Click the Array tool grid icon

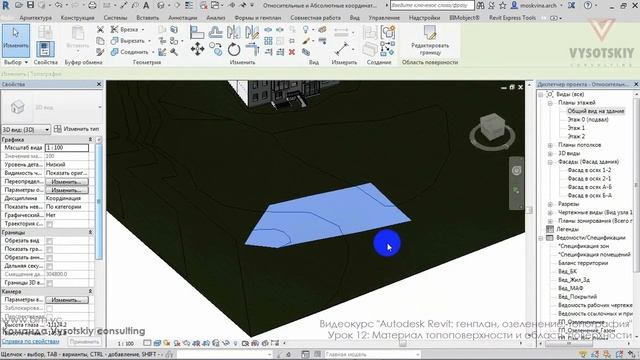pyautogui.click(x=268, y=41)
